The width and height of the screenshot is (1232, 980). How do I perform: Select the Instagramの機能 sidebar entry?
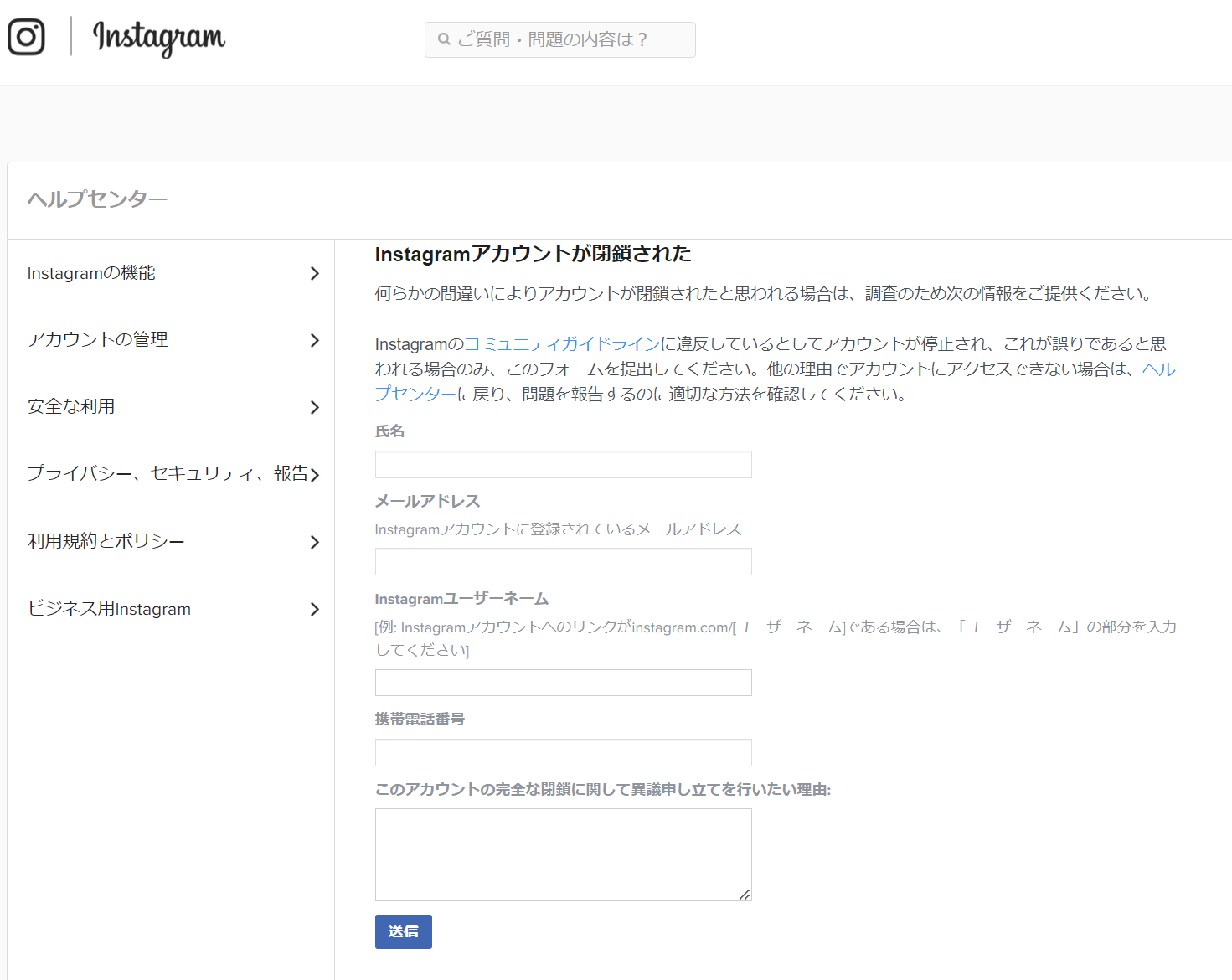pyautogui.click(x=90, y=273)
